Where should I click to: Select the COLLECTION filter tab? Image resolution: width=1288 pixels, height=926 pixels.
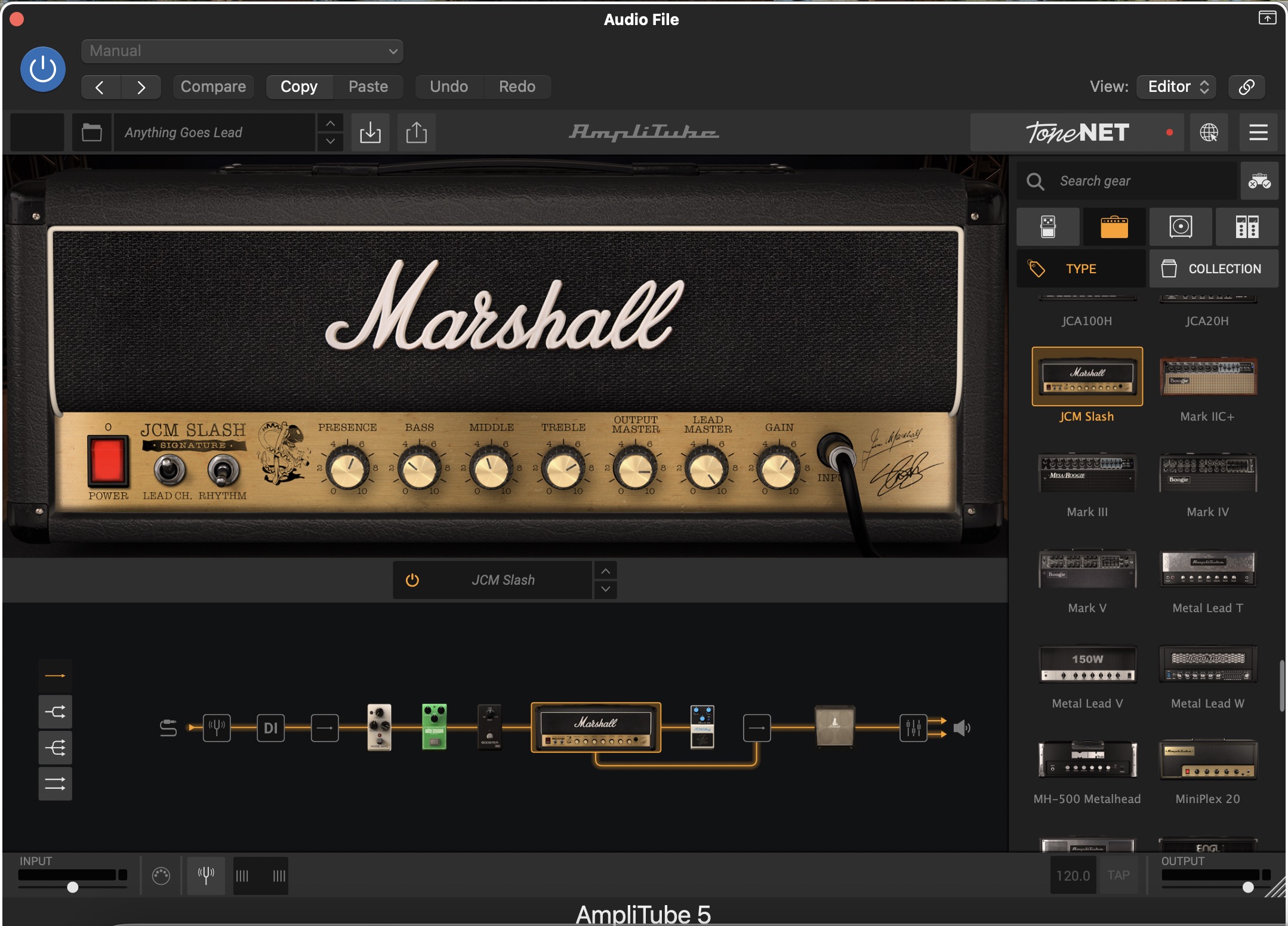coord(1214,269)
